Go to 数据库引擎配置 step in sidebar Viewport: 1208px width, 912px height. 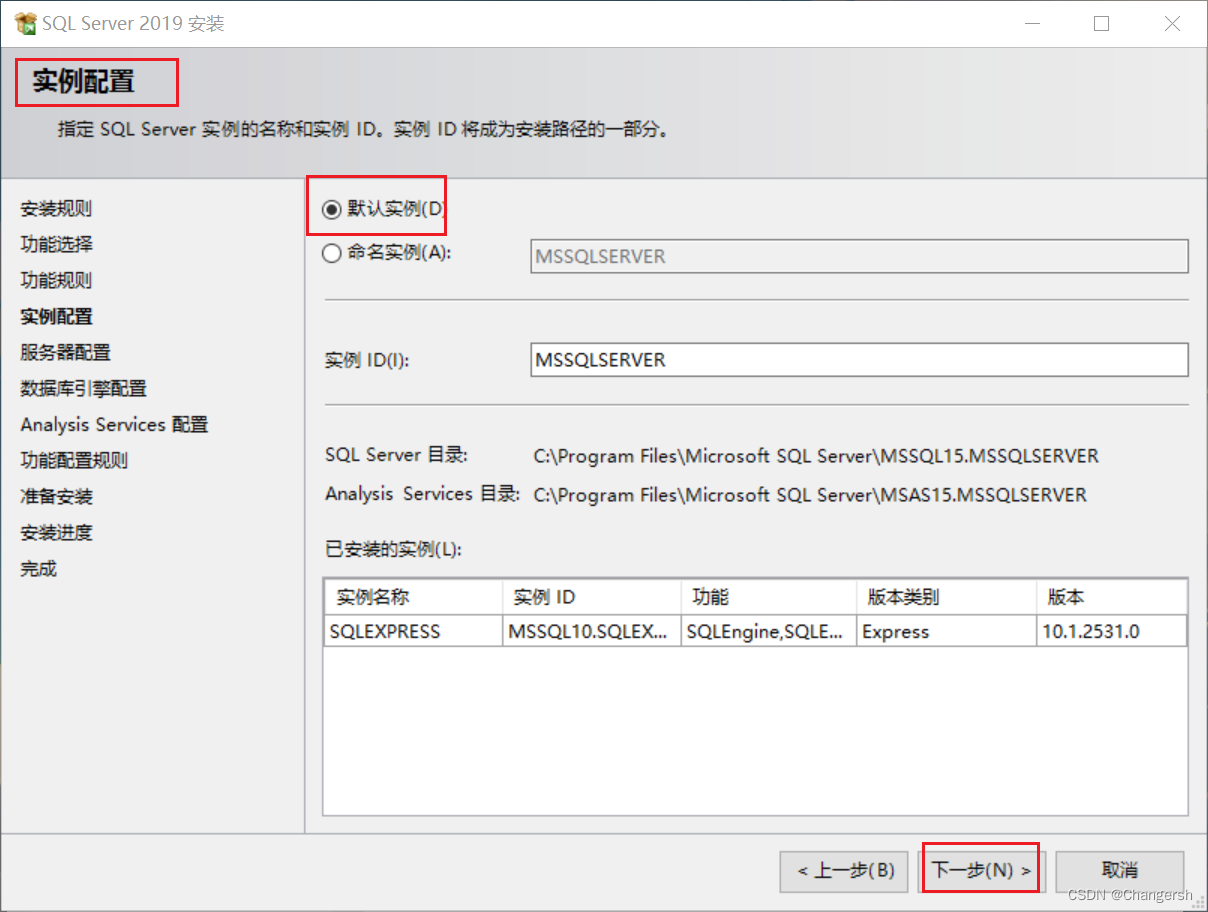click(x=83, y=389)
